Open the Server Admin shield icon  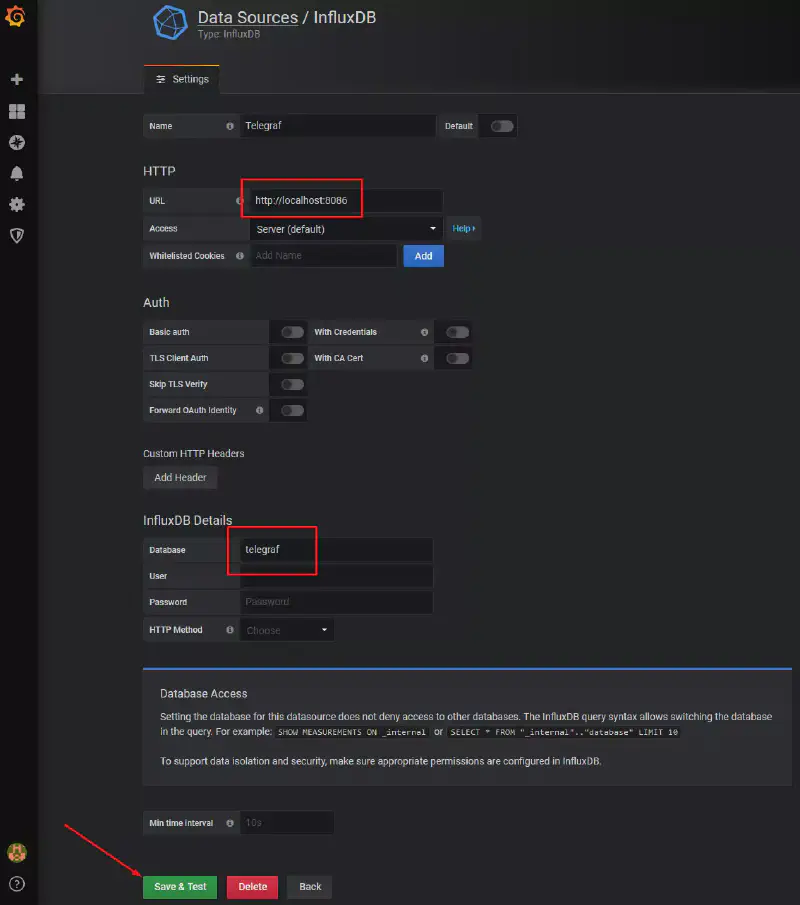pyautogui.click(x=17, y=235)
